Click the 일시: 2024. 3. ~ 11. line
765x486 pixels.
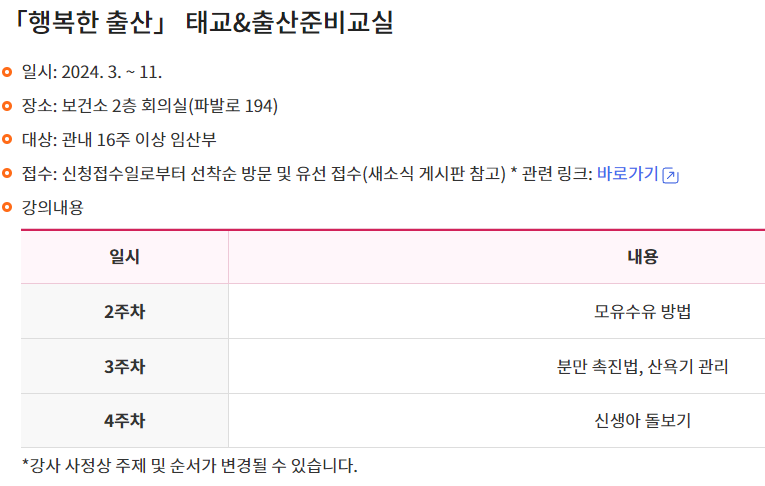[92, 72]
